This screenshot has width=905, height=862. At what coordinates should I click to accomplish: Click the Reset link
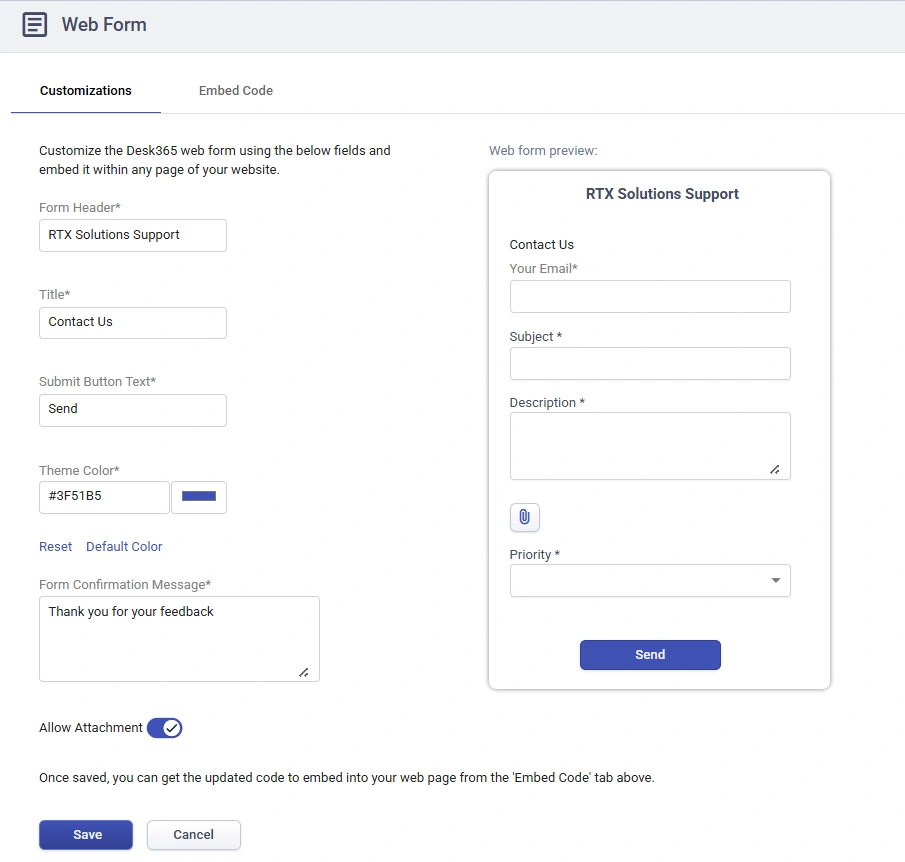tap(55, 547)
